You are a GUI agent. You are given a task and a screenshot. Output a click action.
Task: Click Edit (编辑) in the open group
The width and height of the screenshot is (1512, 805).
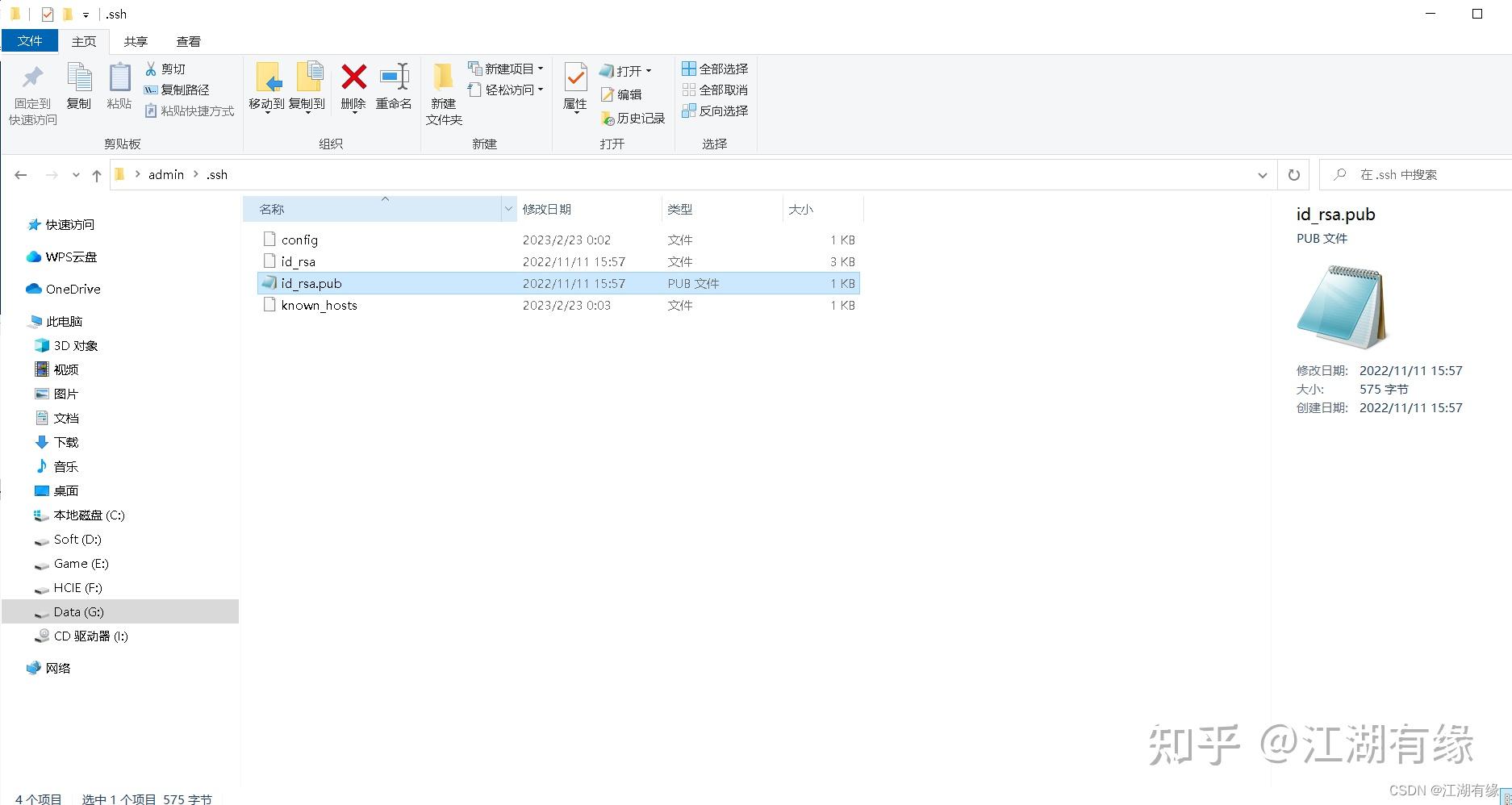click(x=621, y=94)
